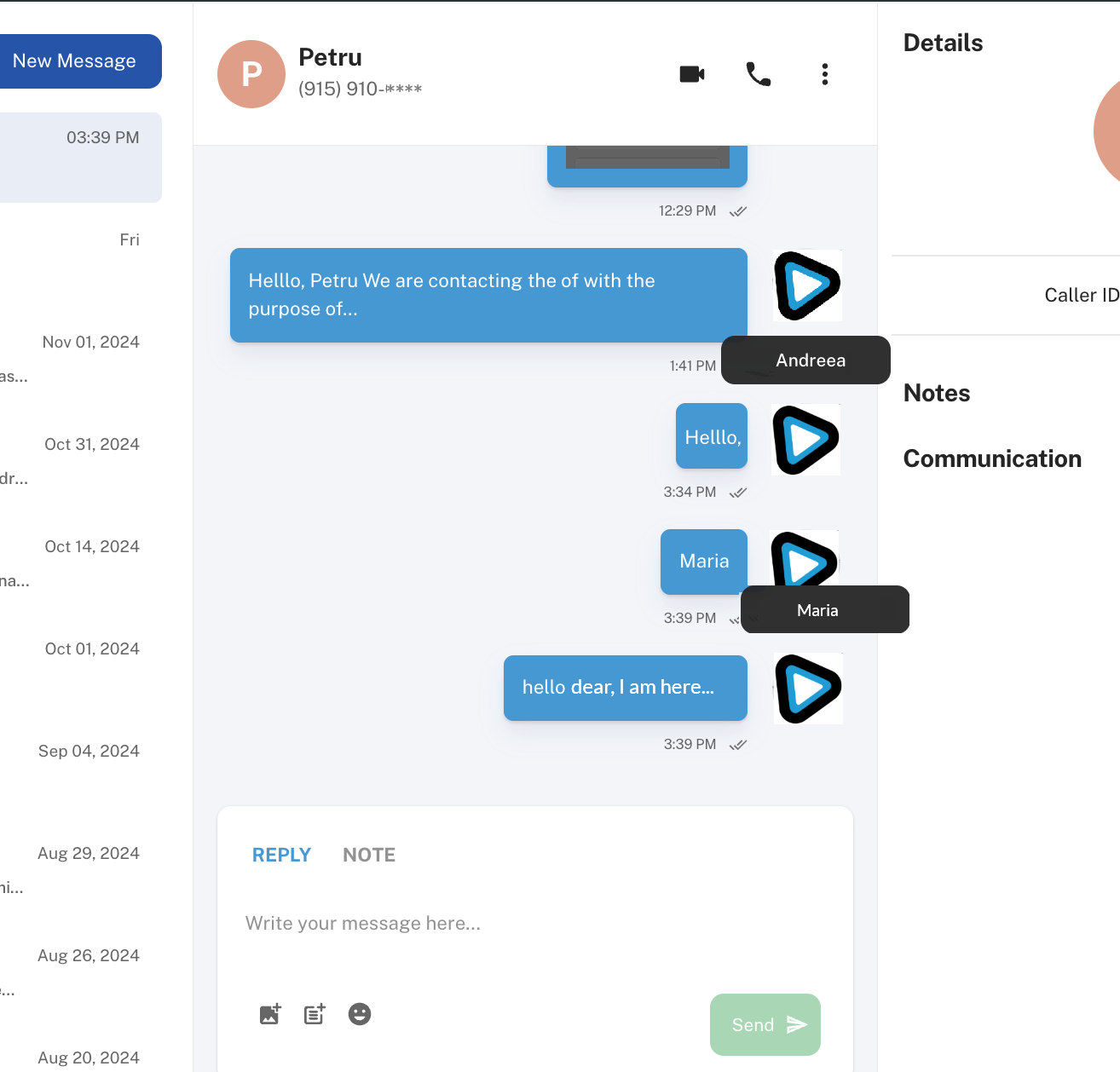
Task: Start a video call with Petru
Action: click(x=691, y=74)
